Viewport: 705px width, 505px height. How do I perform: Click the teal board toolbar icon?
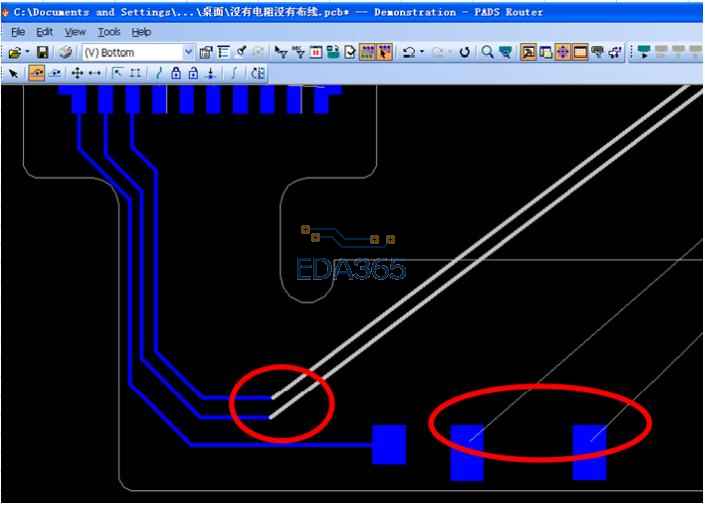pos(333,53)
